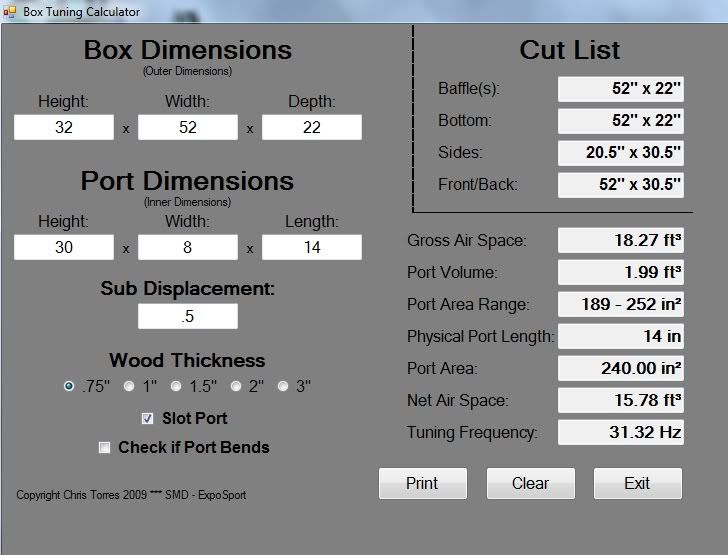The image size is (728, 556).
Task: Click the Front/Back label in Cut List
Action: pos(478,185)
